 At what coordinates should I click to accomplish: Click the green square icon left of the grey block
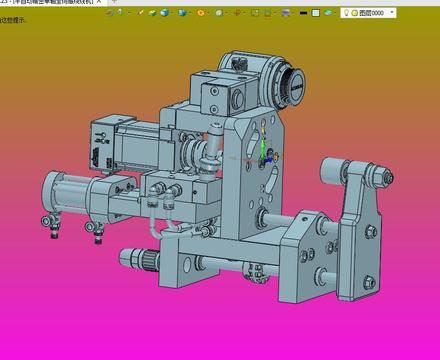pyautogui.click(x=268, y=13)
